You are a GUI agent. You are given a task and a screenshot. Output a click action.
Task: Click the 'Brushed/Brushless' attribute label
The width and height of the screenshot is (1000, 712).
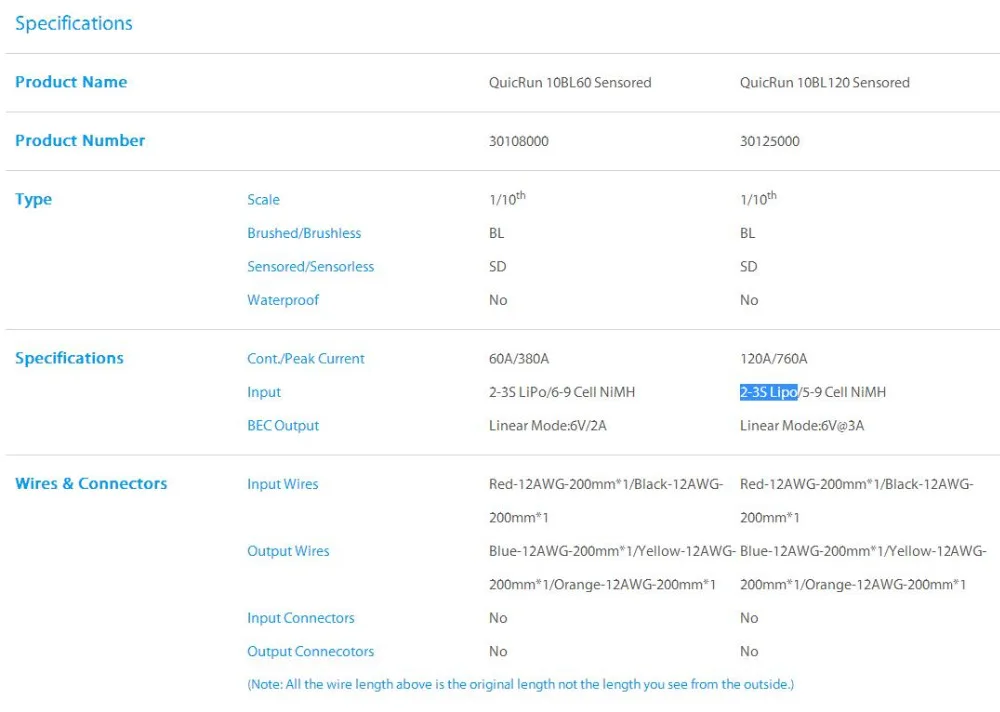point(304,234)
